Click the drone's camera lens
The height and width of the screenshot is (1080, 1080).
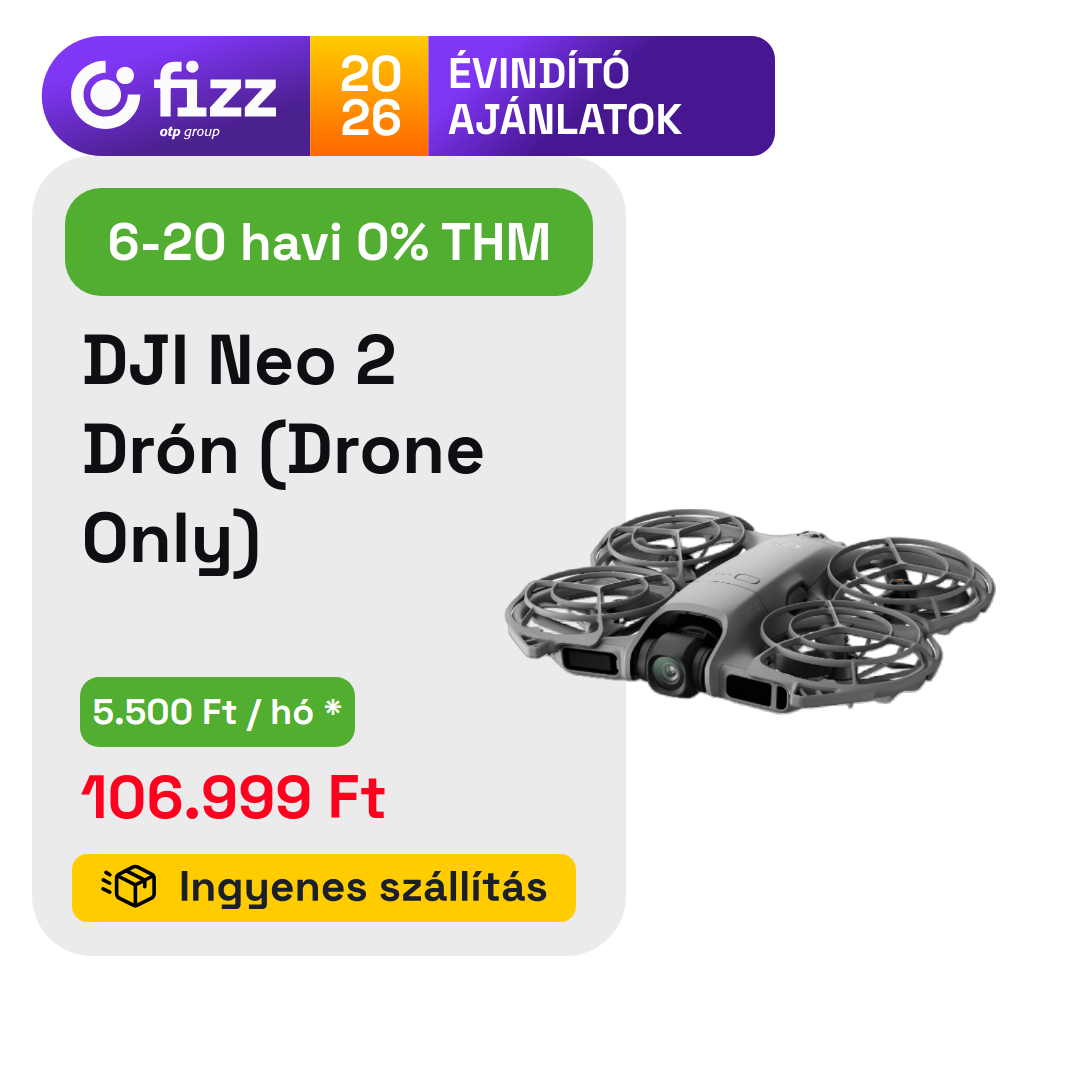tap(667, 672)
